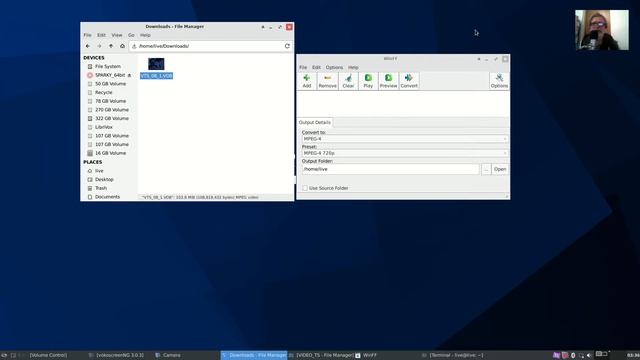
Task: Click the Add button in WinFF toolbar
Action: click(x=307, y=81)
